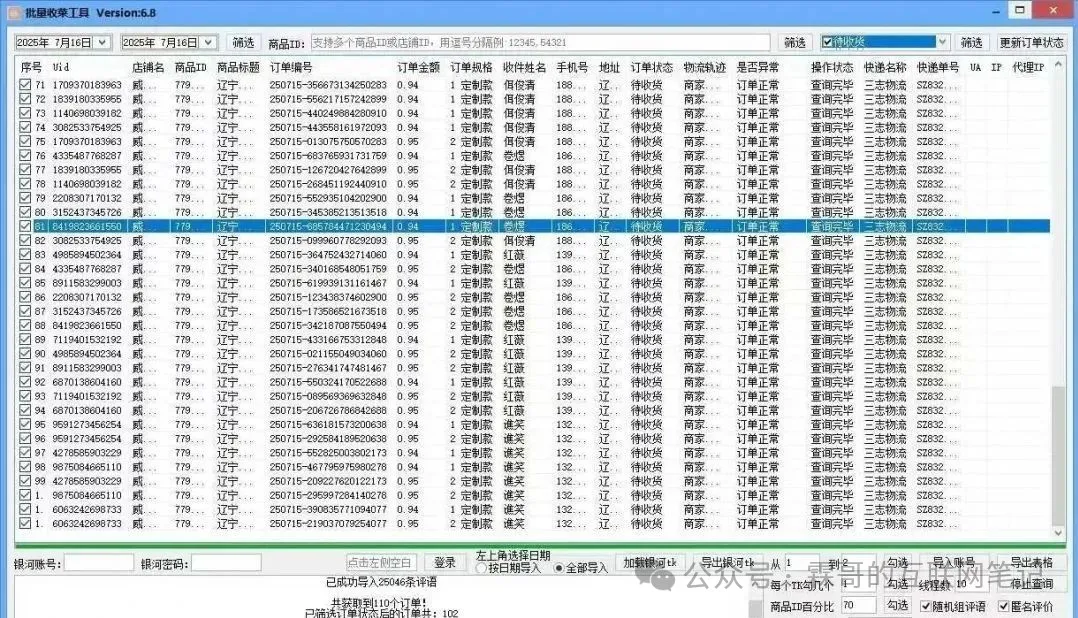Toggle the checkbox for row 85
This screenshot has width=1078, height=618.
coord(25,283)
